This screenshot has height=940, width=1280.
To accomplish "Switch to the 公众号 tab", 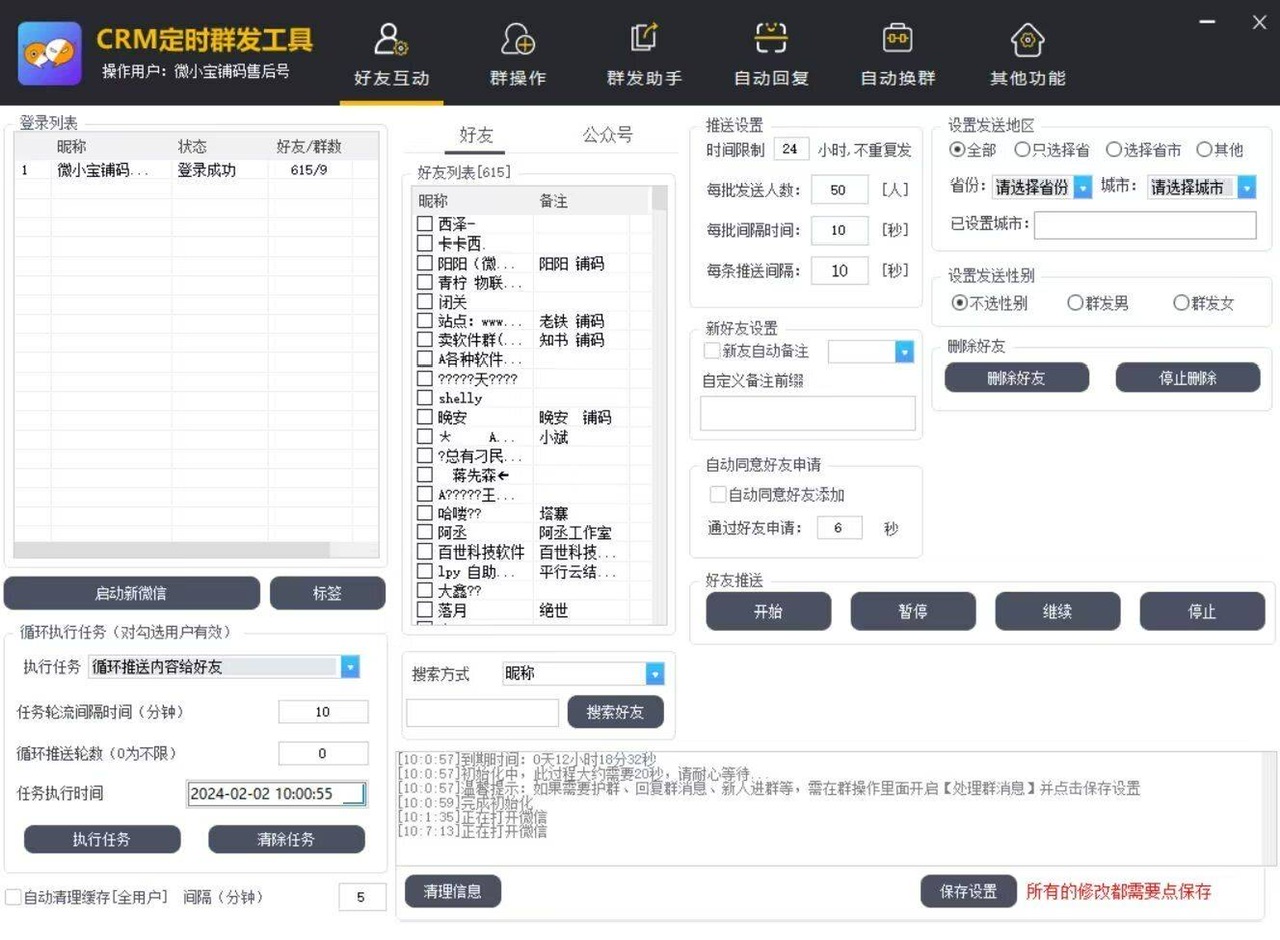I will click(607, 135).
